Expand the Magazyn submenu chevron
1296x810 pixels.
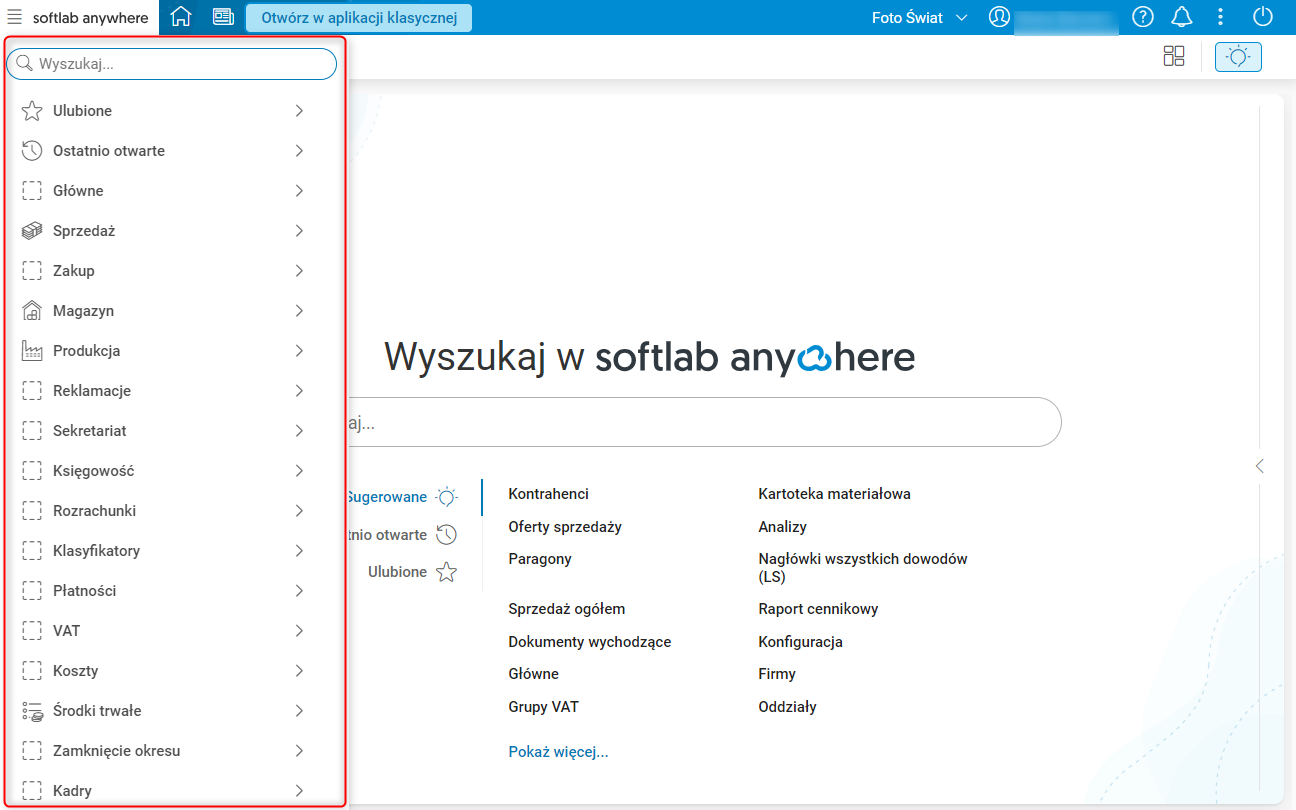(x=299, y=311)
